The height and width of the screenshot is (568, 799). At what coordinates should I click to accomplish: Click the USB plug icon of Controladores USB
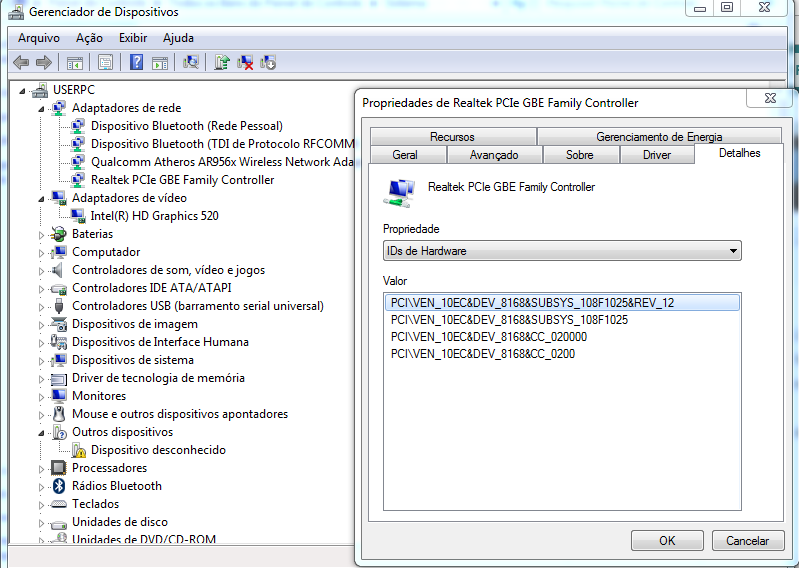pyautogui.click(x=59, y=306)
